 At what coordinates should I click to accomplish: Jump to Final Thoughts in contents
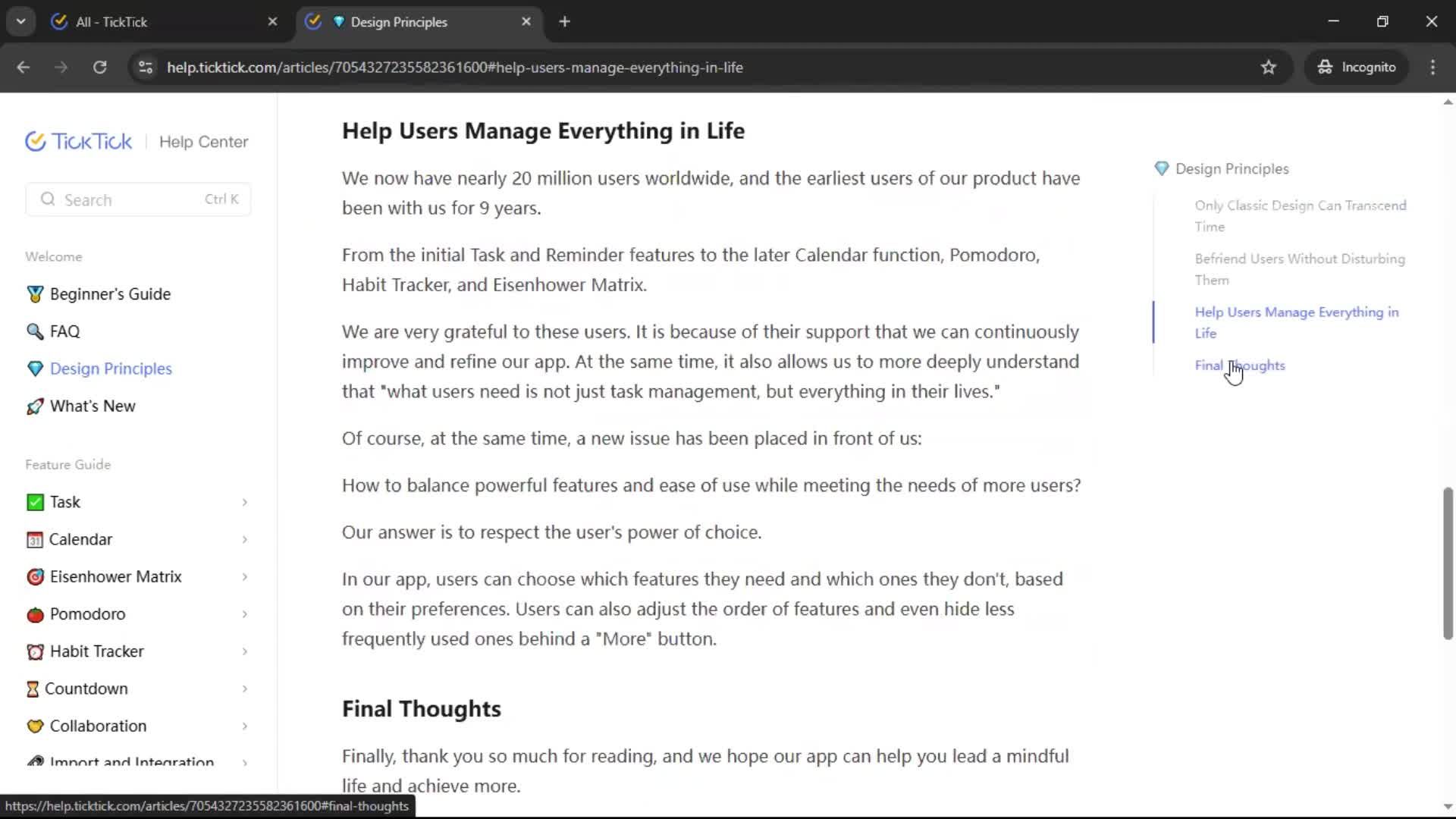1239,366
